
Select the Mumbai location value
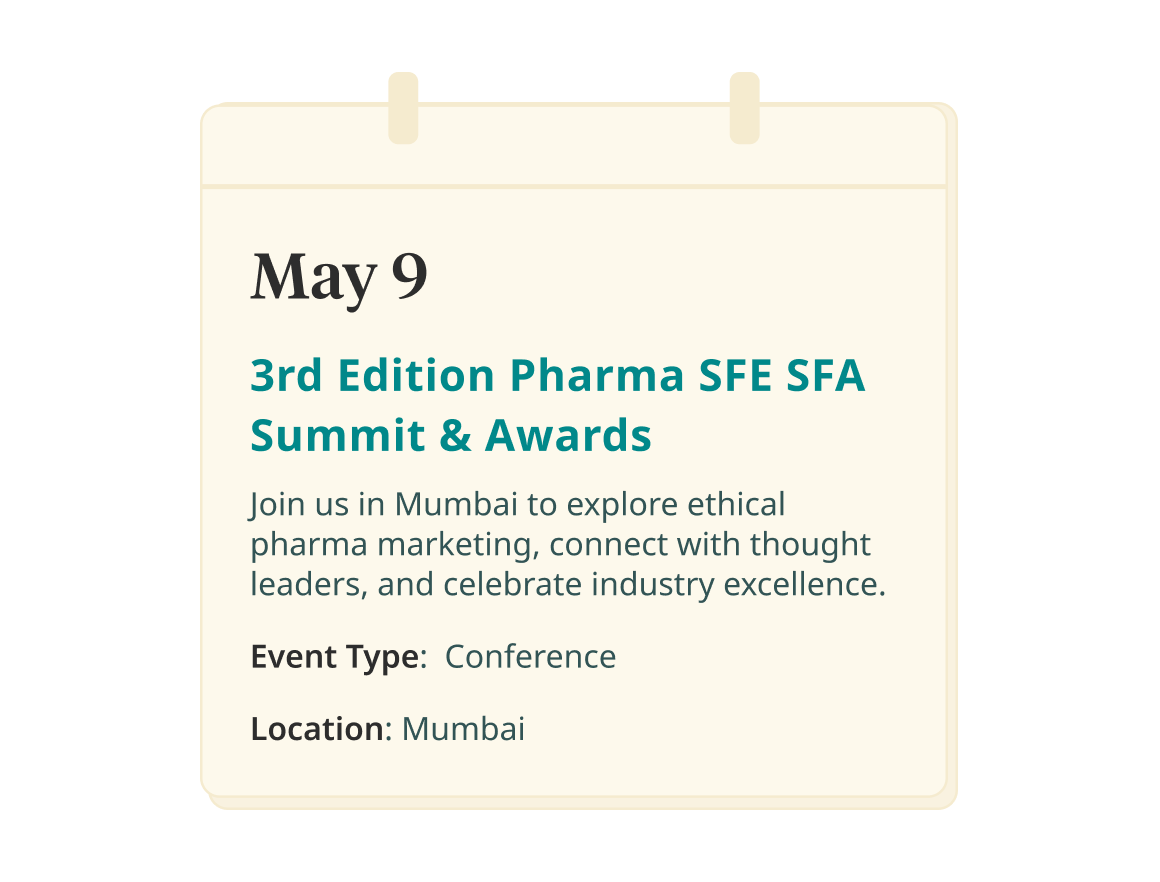pos(463,729)
